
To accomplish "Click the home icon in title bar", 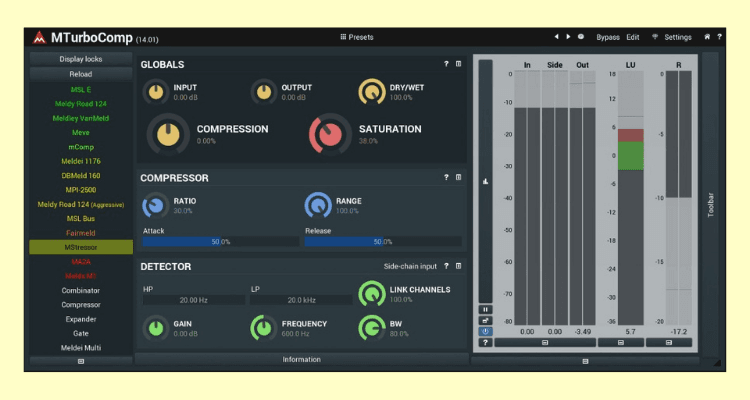I will click(x=707, y=37).
